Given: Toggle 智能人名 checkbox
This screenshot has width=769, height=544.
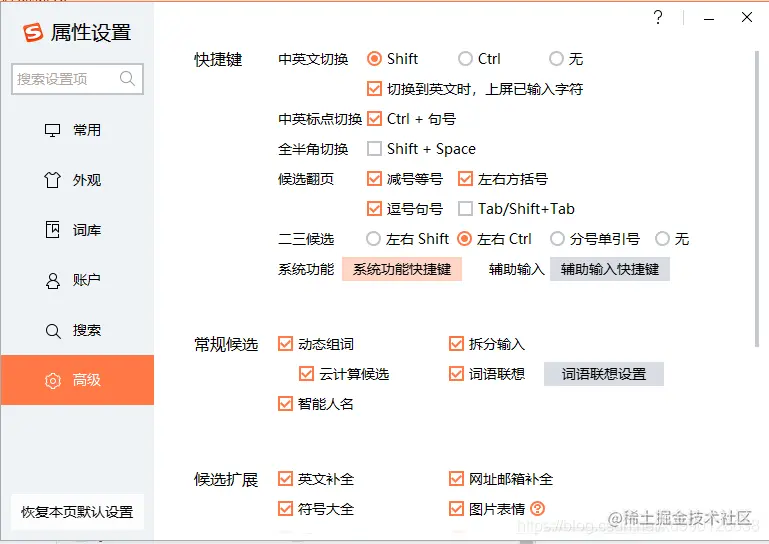Looking at the screenshot, I should coord(285,404).
